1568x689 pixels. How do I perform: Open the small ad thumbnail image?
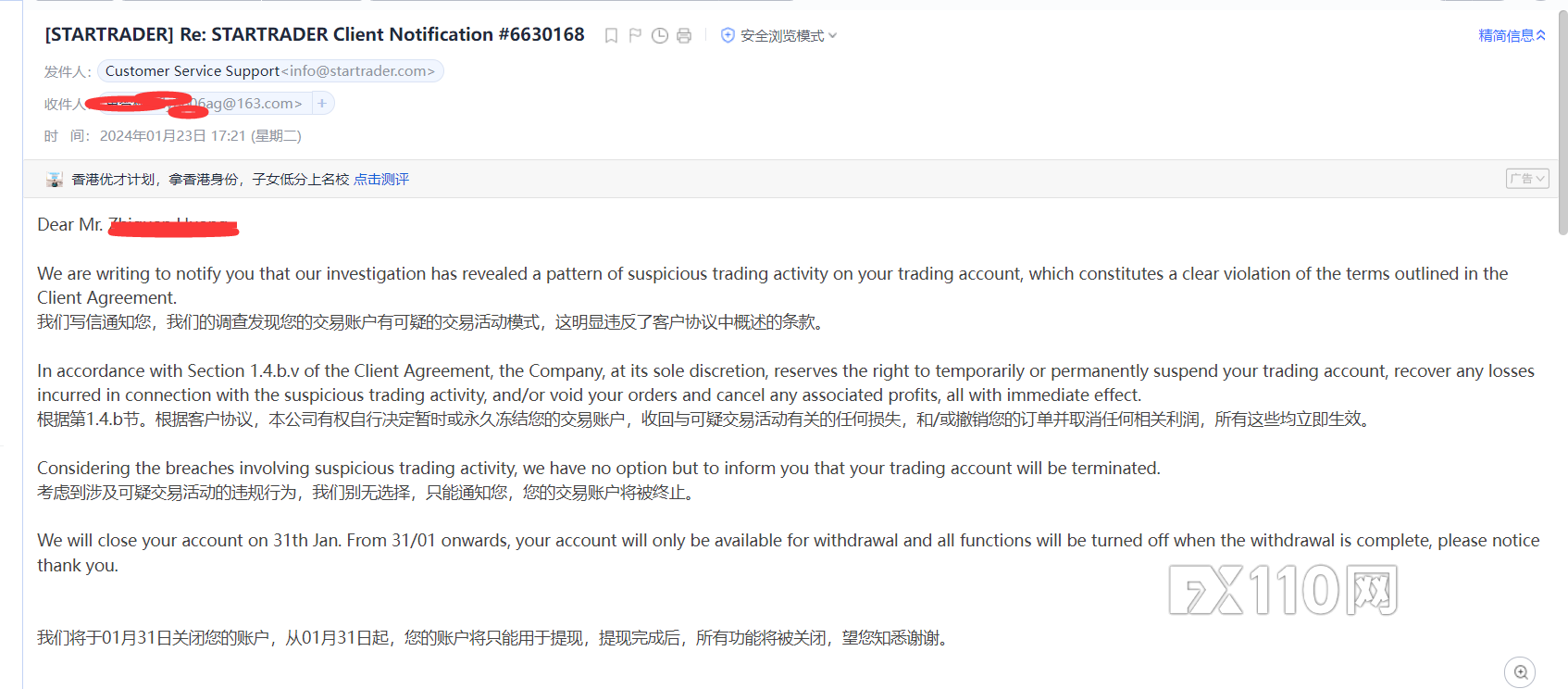point(55,180)
